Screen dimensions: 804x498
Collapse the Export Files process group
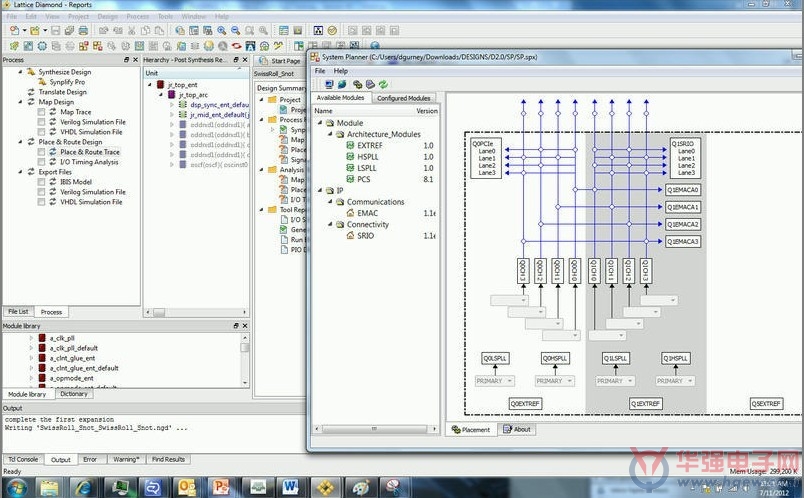click(x=21, y=172)
